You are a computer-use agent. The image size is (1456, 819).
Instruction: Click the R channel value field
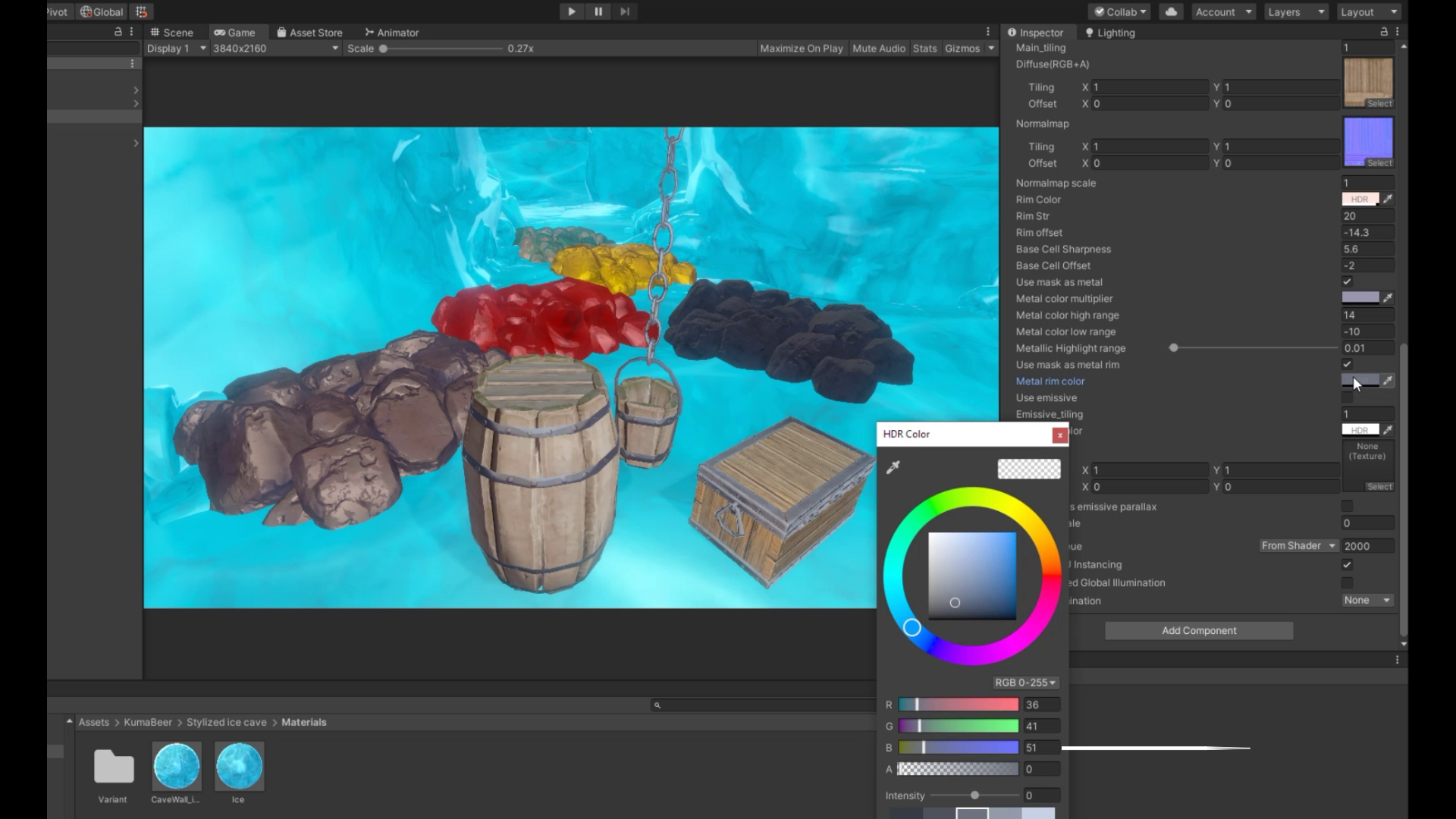[x=1041, y=705]
